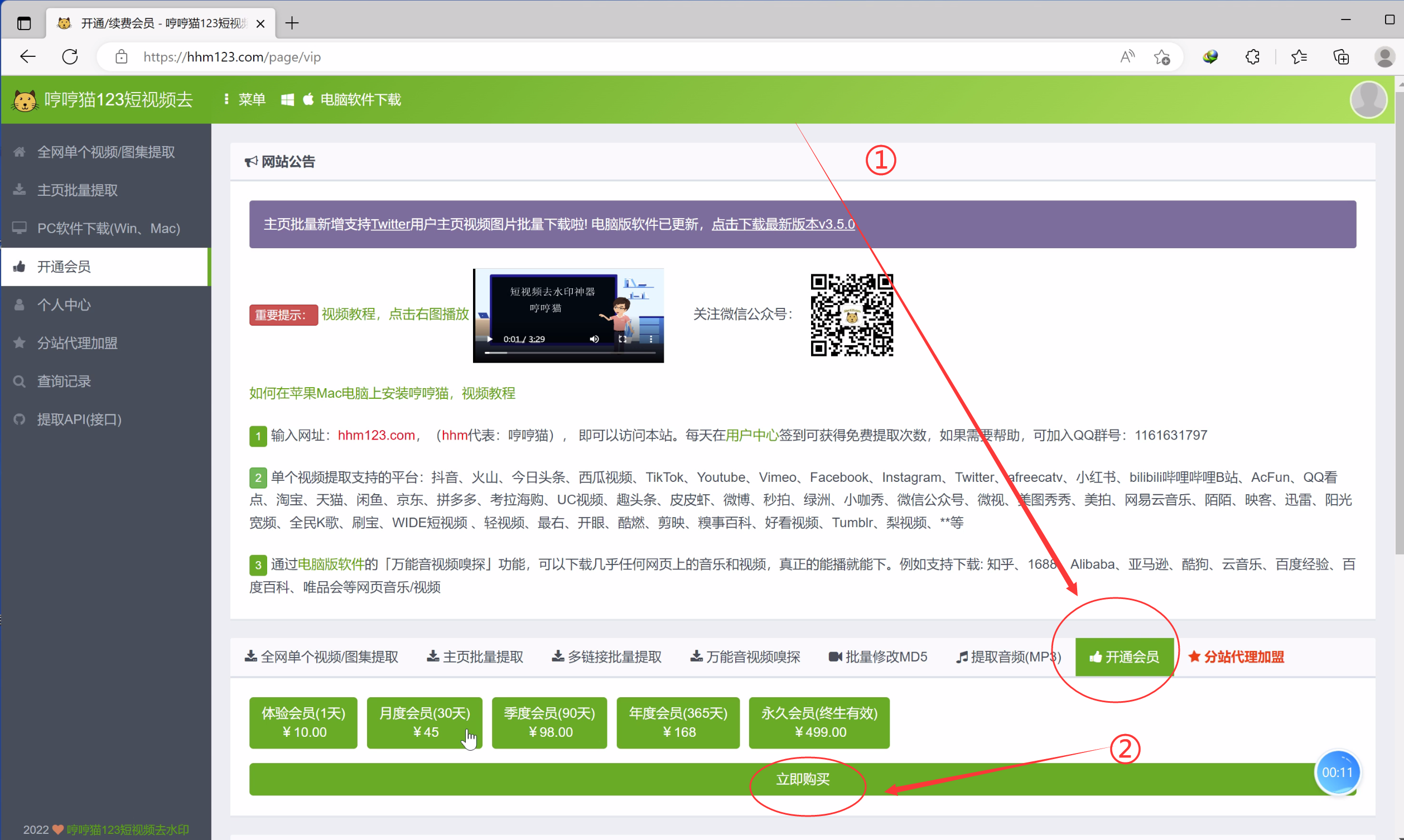Click browser refresh icon
Screen dimensions: 1404x840
[x=70, y=56]
